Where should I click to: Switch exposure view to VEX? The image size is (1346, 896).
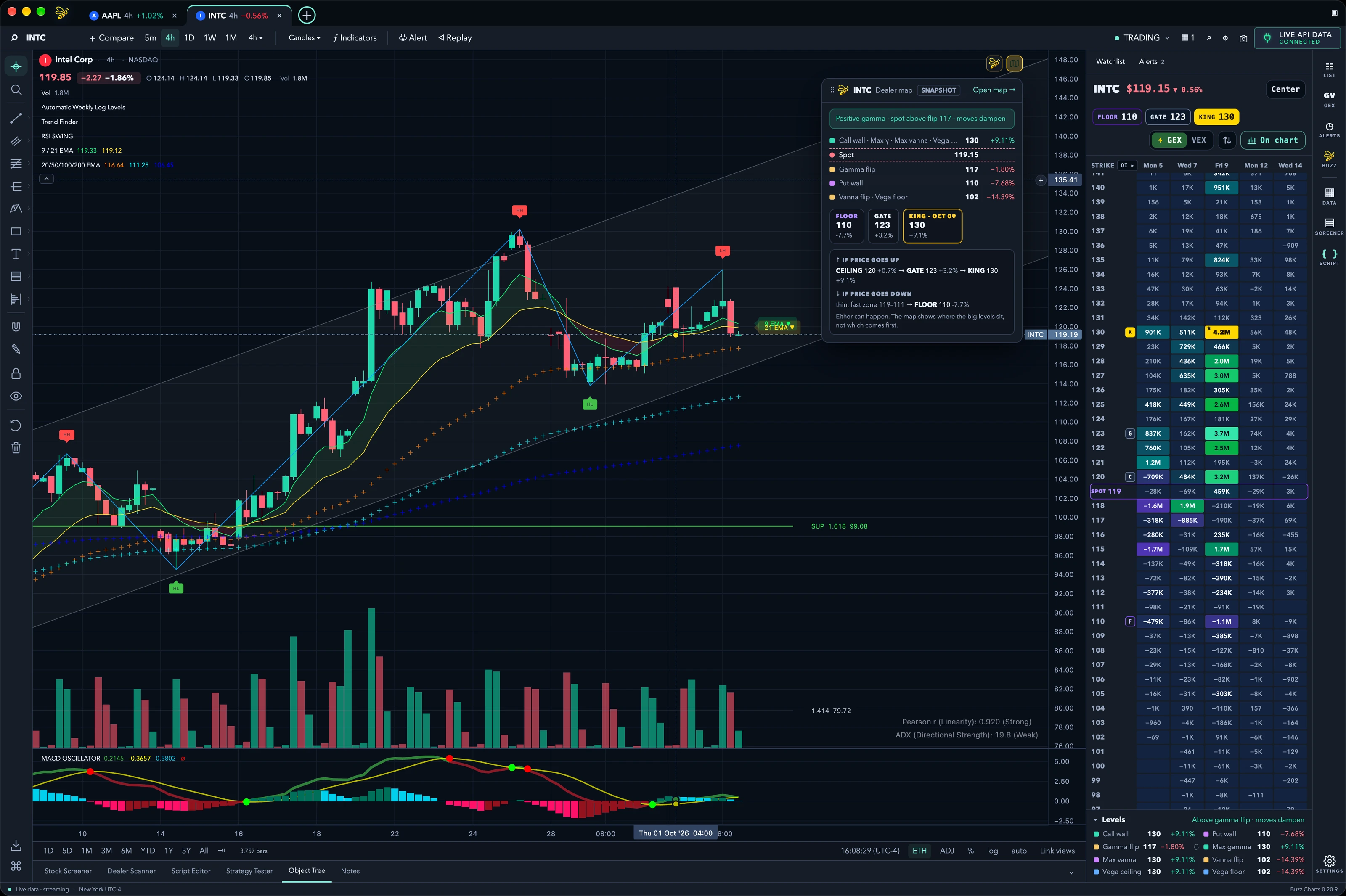1198,140
